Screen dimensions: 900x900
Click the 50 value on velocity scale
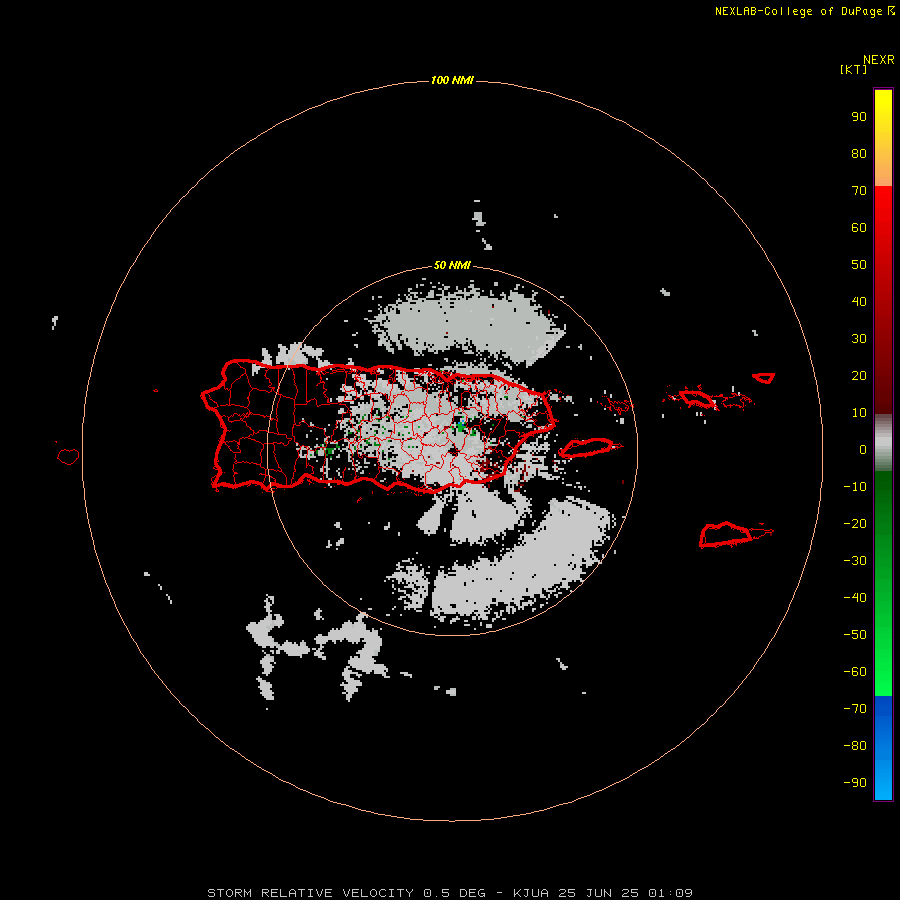[x=859, y=265]
